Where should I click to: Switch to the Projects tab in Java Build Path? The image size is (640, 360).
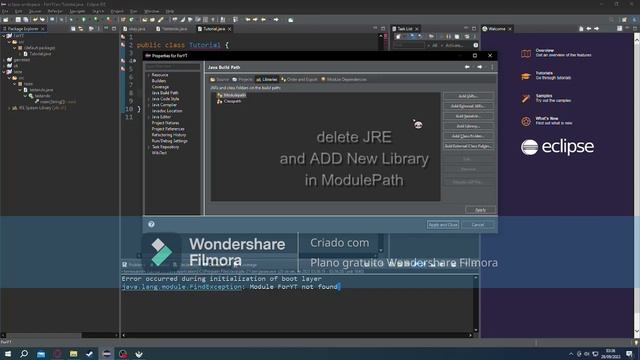coord(242,80)
